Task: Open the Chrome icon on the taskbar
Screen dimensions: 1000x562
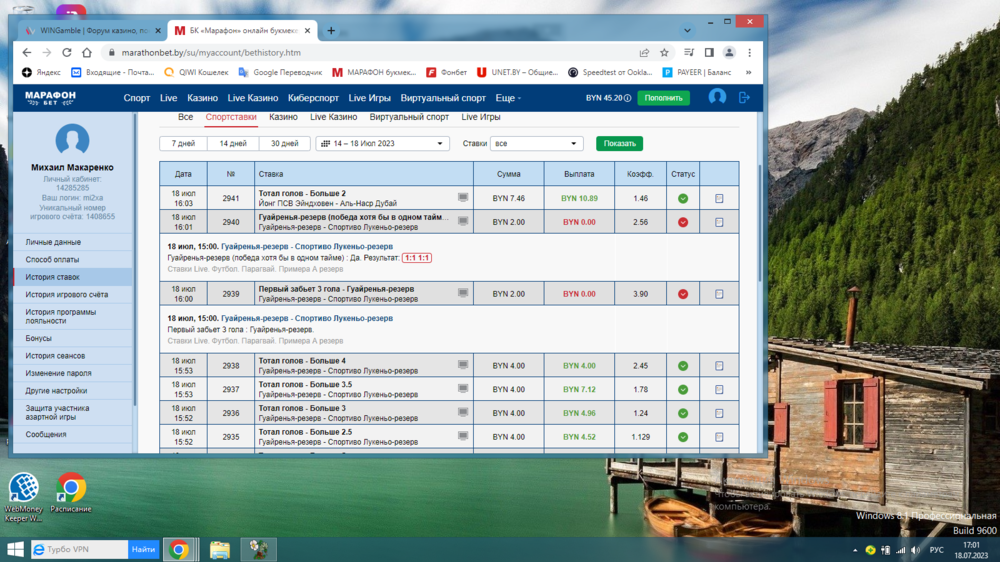Action: pos(179,549)
